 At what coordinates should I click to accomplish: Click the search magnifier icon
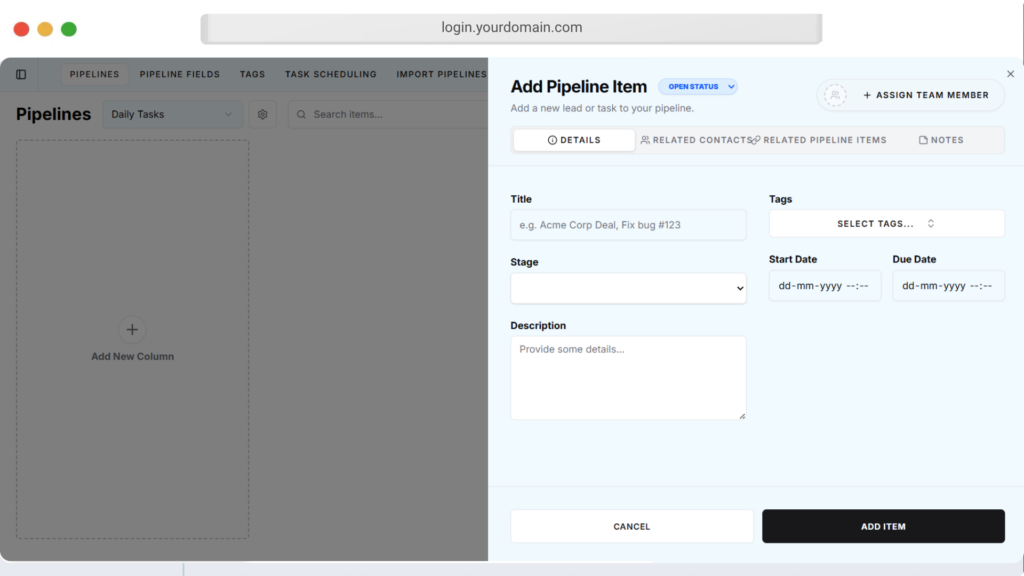(x=301, y=114)
